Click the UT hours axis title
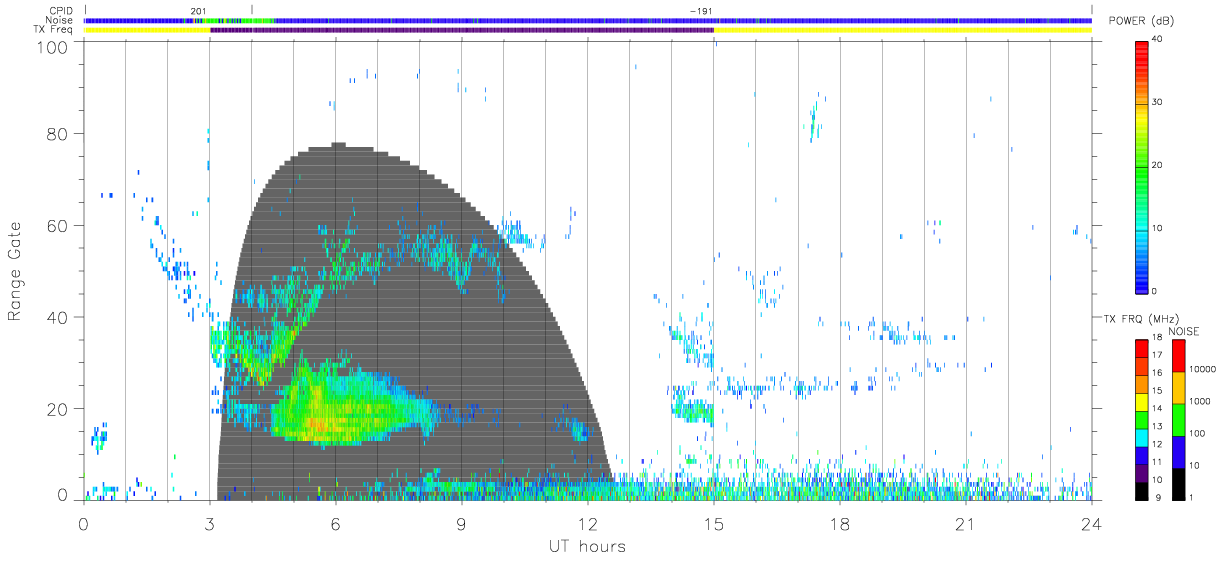 pos(586,547)
